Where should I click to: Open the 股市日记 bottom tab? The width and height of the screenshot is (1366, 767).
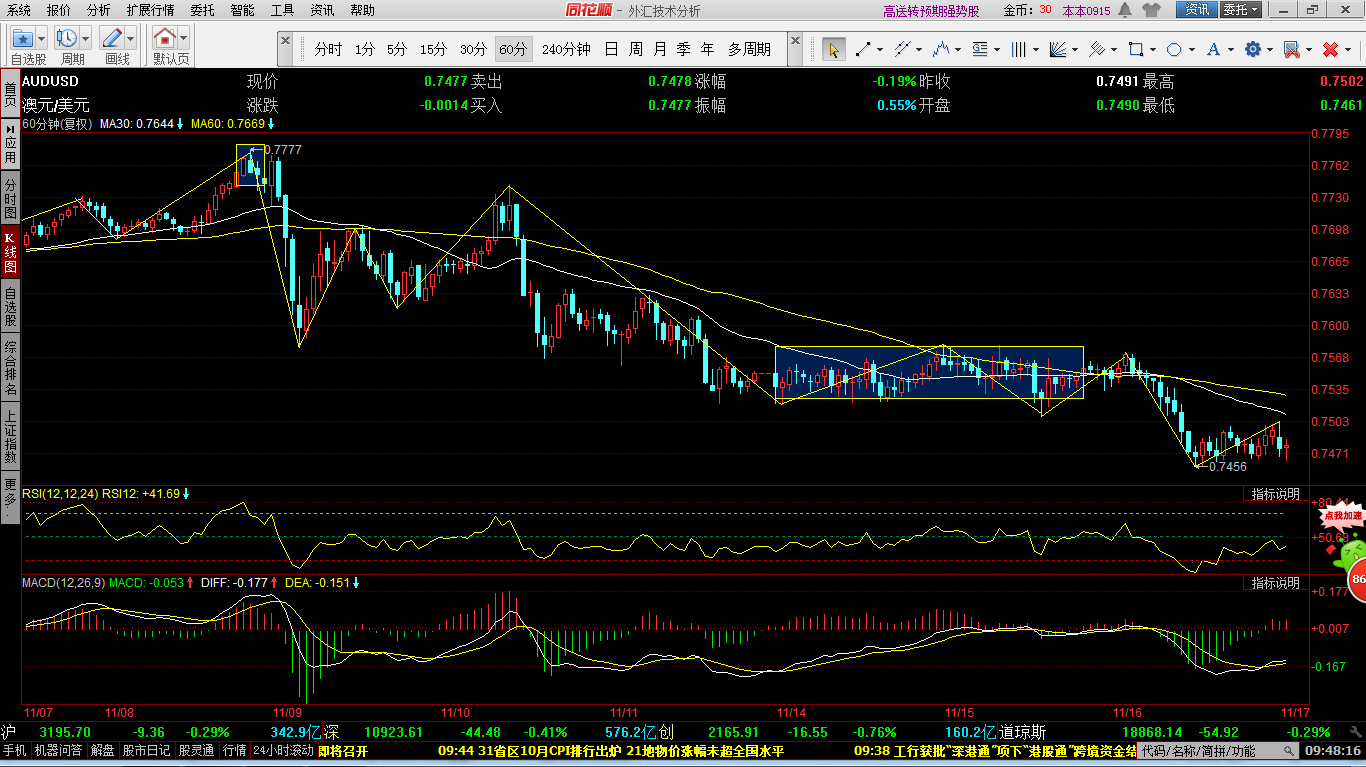click(x=147, y=750)
